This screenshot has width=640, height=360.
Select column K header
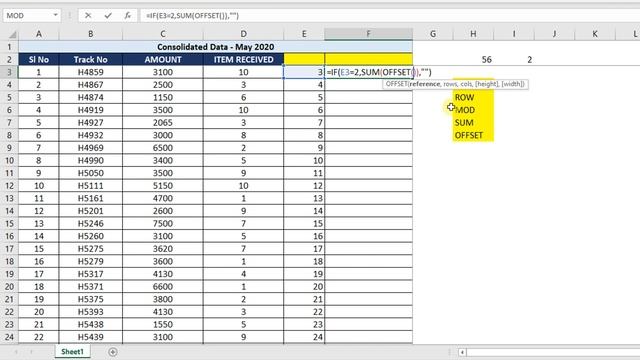point(595,34)
